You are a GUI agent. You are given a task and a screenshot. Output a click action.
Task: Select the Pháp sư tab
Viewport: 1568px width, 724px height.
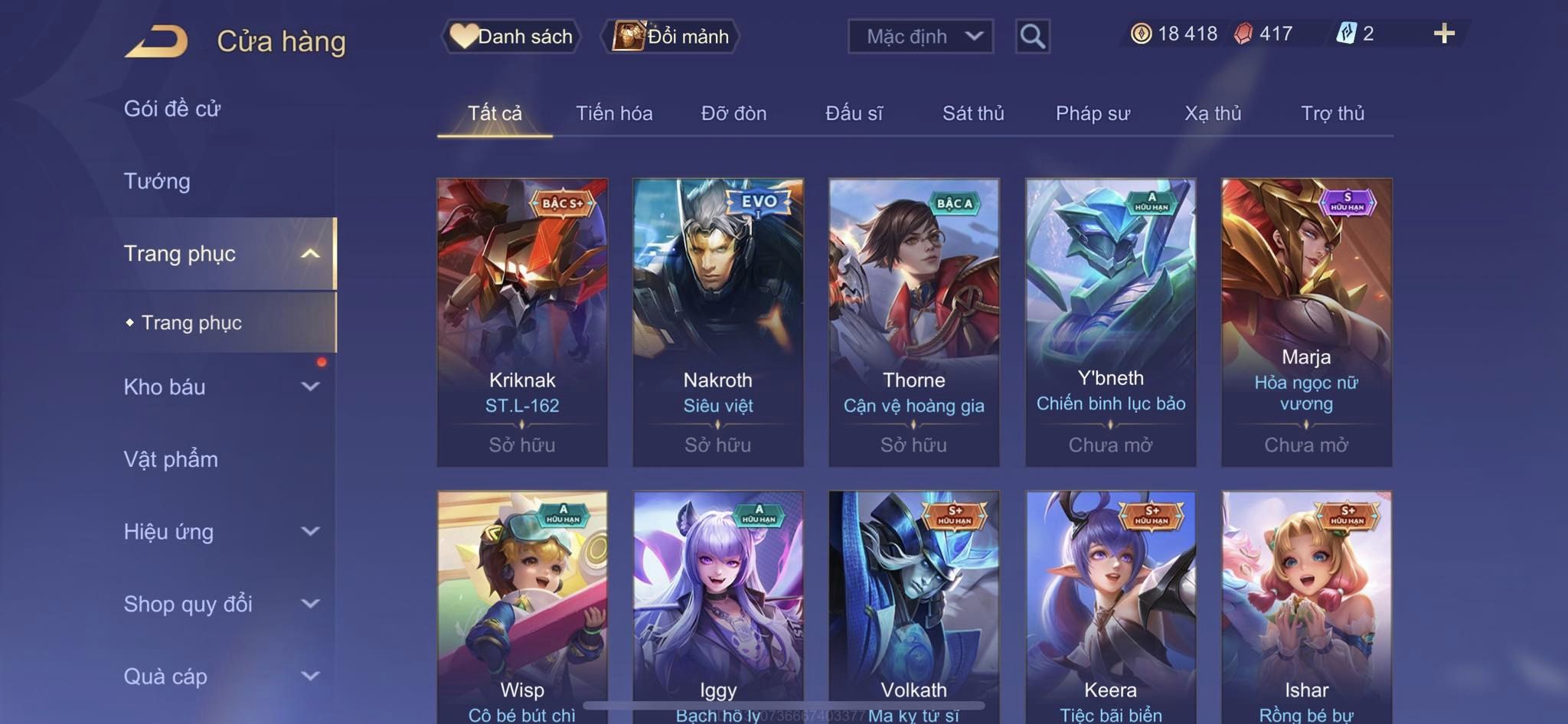pyautogui.click(x=1093, y=113)
